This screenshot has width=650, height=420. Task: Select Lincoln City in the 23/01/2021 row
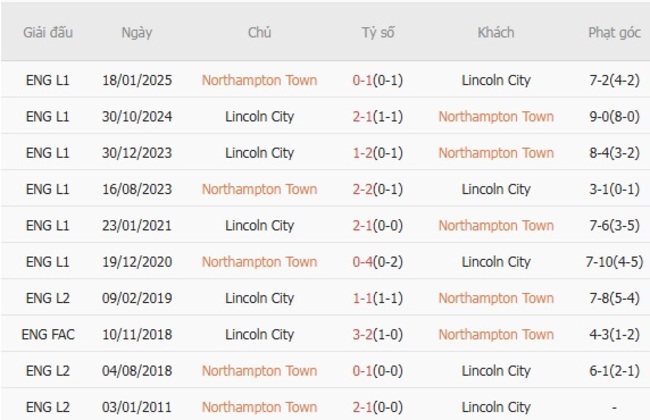[259, 225]
